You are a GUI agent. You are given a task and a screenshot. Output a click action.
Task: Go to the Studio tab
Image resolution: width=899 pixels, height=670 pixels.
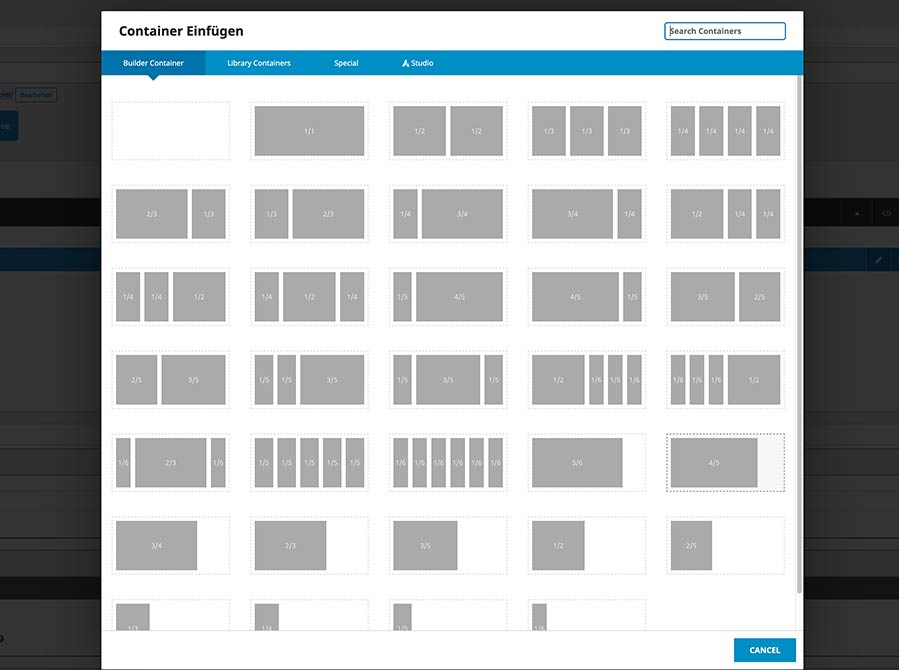point(417,62)
